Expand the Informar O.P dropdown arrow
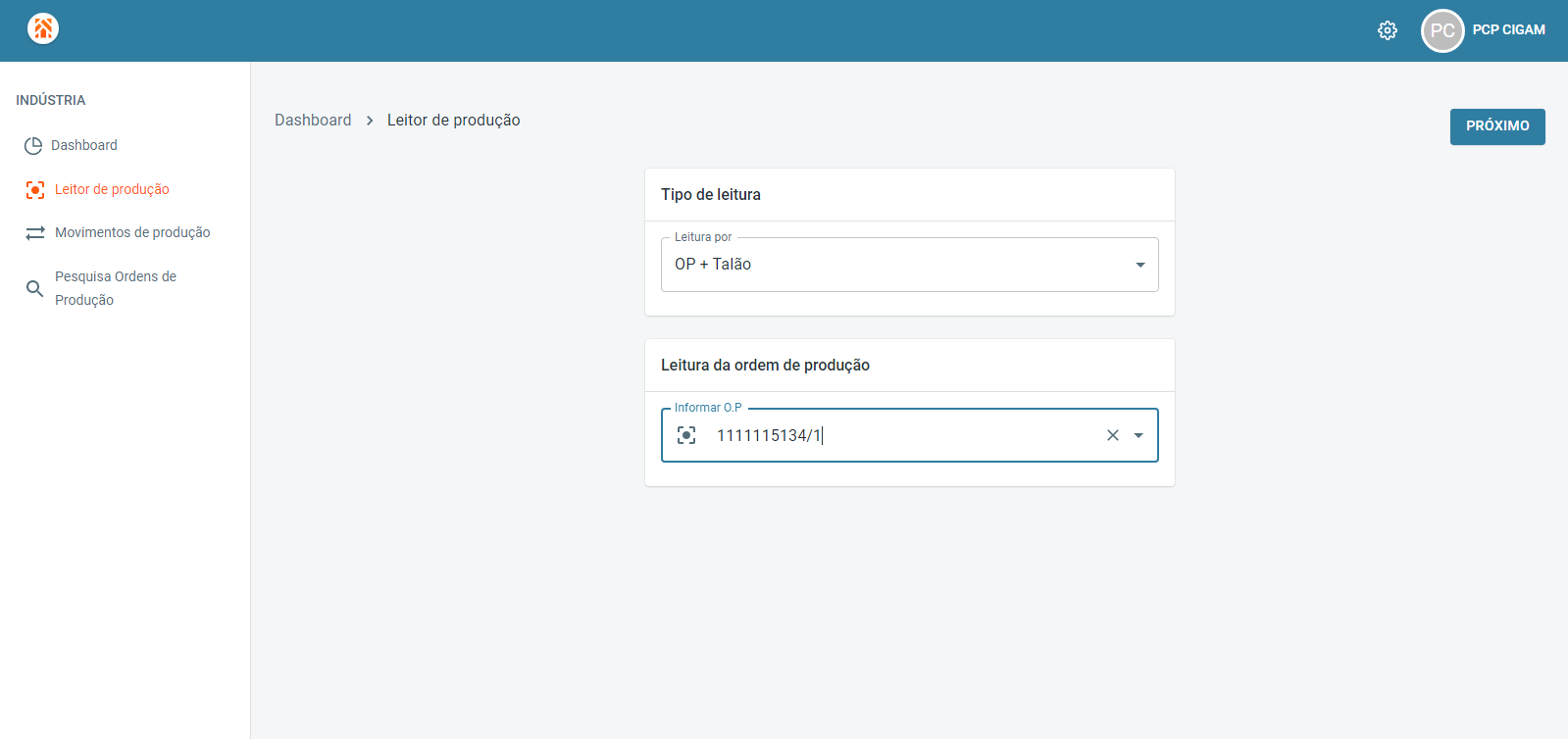The width and height of the screenshot is (1568, 739). [1138, 435]
